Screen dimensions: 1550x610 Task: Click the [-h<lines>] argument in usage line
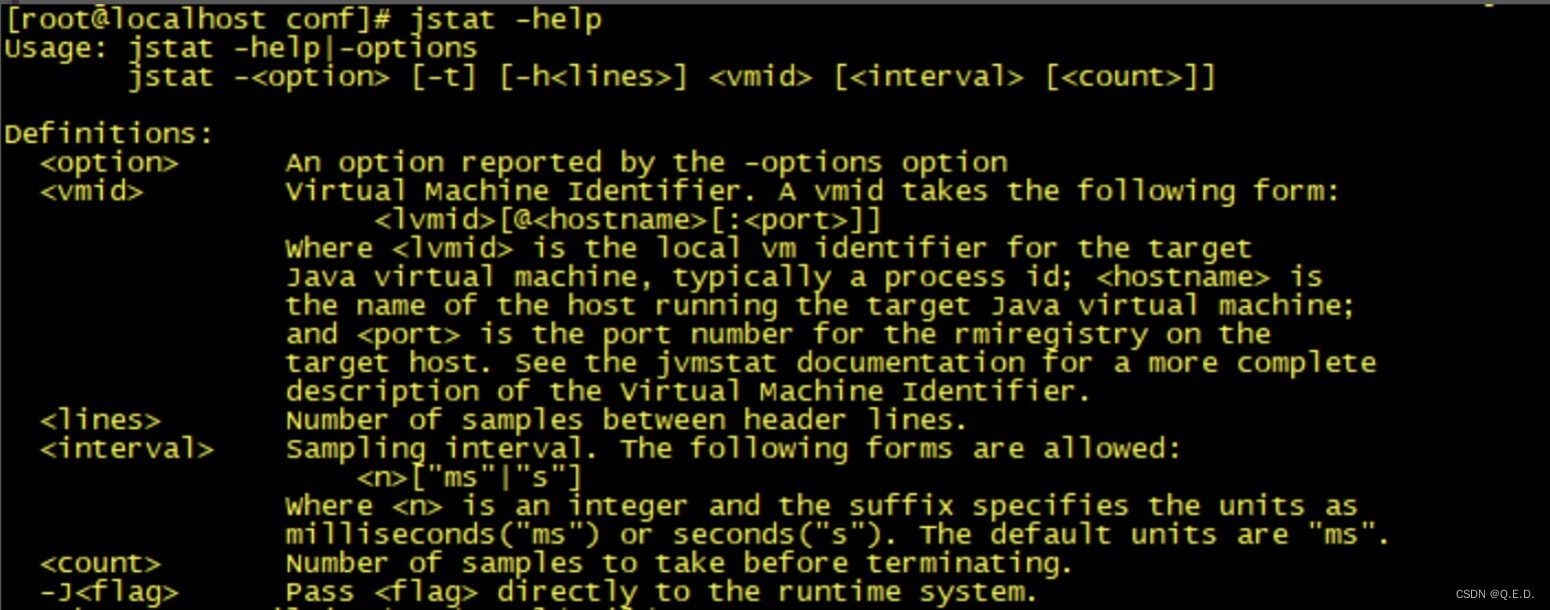[x=594, y=77]
